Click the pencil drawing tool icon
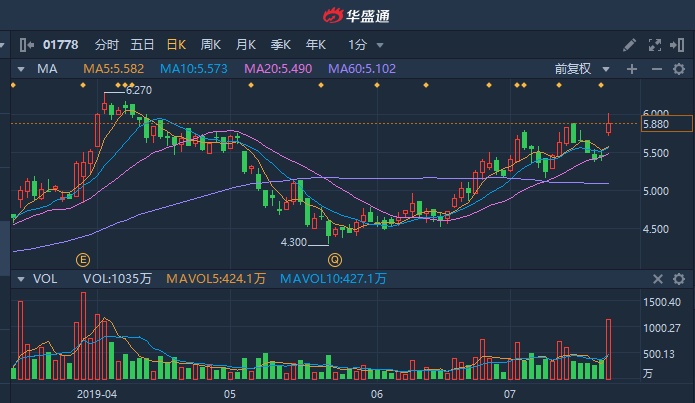The height and width of the screenshot is (403, 695). 629,45
